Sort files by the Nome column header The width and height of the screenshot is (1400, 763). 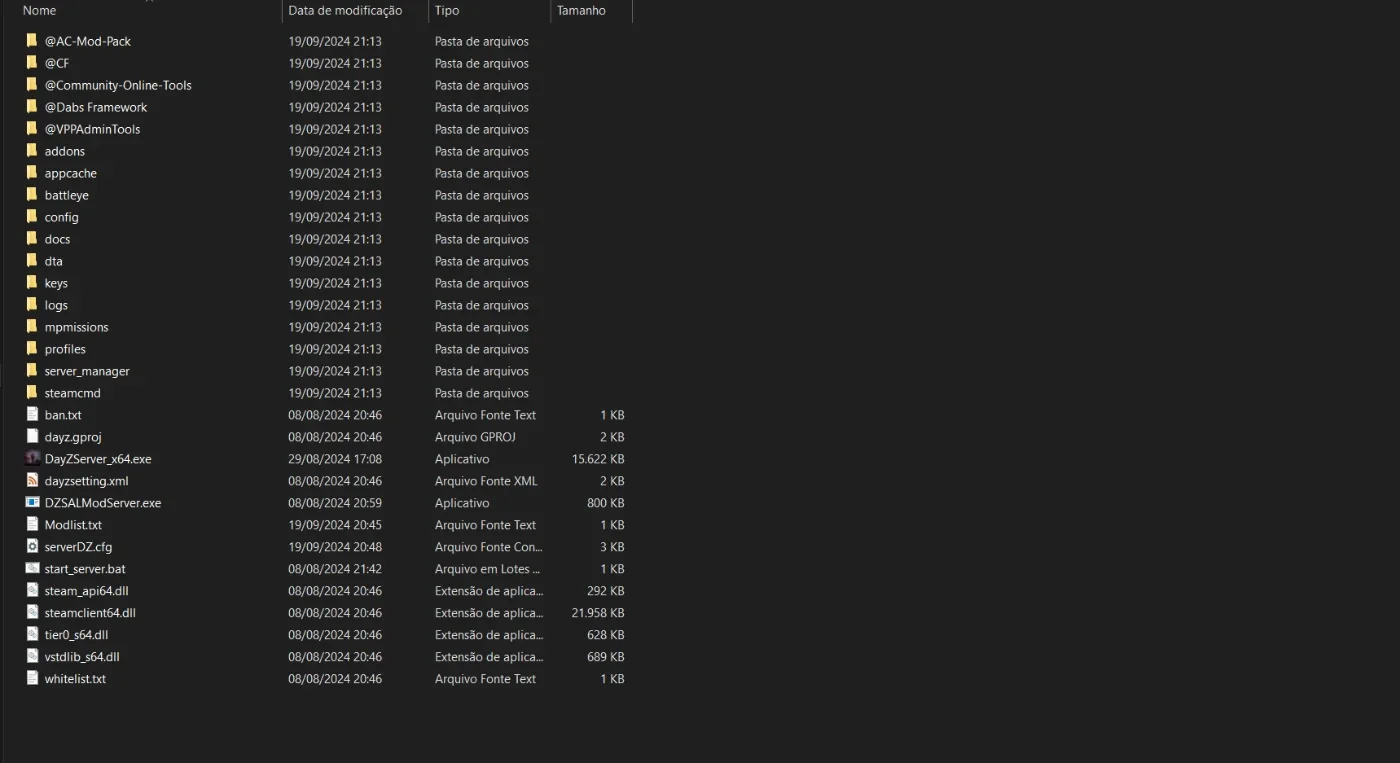(x=40, y=10)
